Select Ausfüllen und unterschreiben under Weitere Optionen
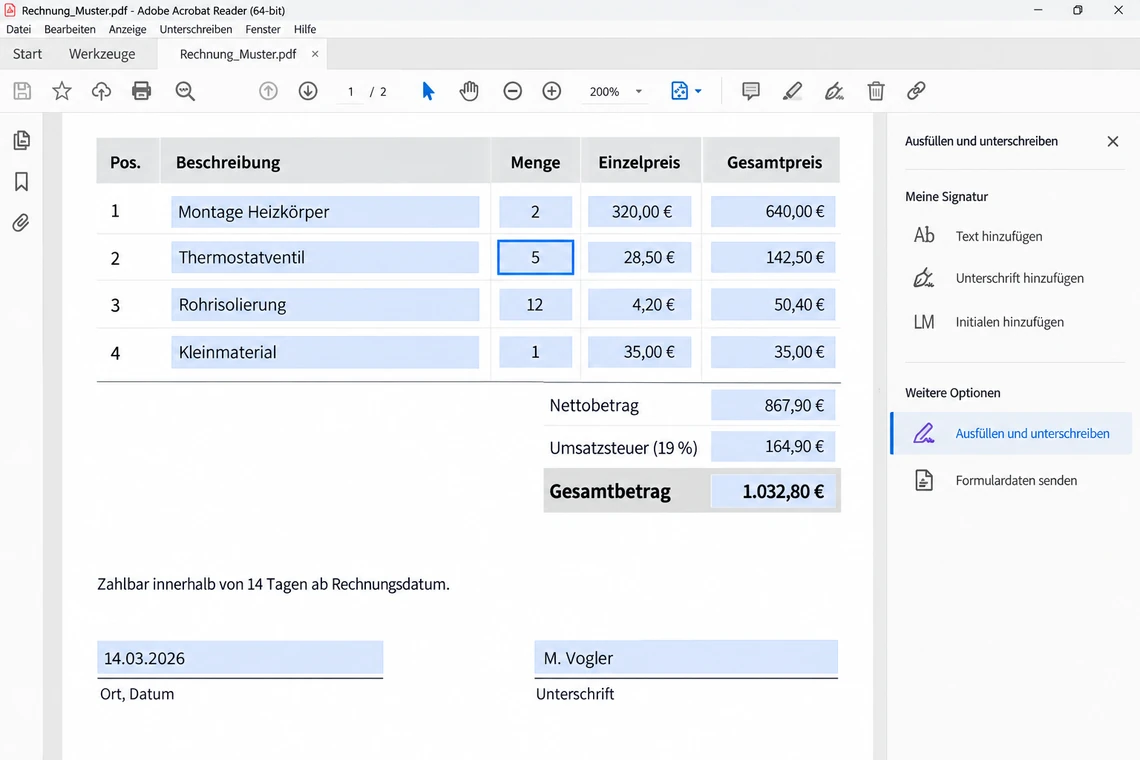The height and width of the screenshot is (760, 1140). (x=1011, y=433)
